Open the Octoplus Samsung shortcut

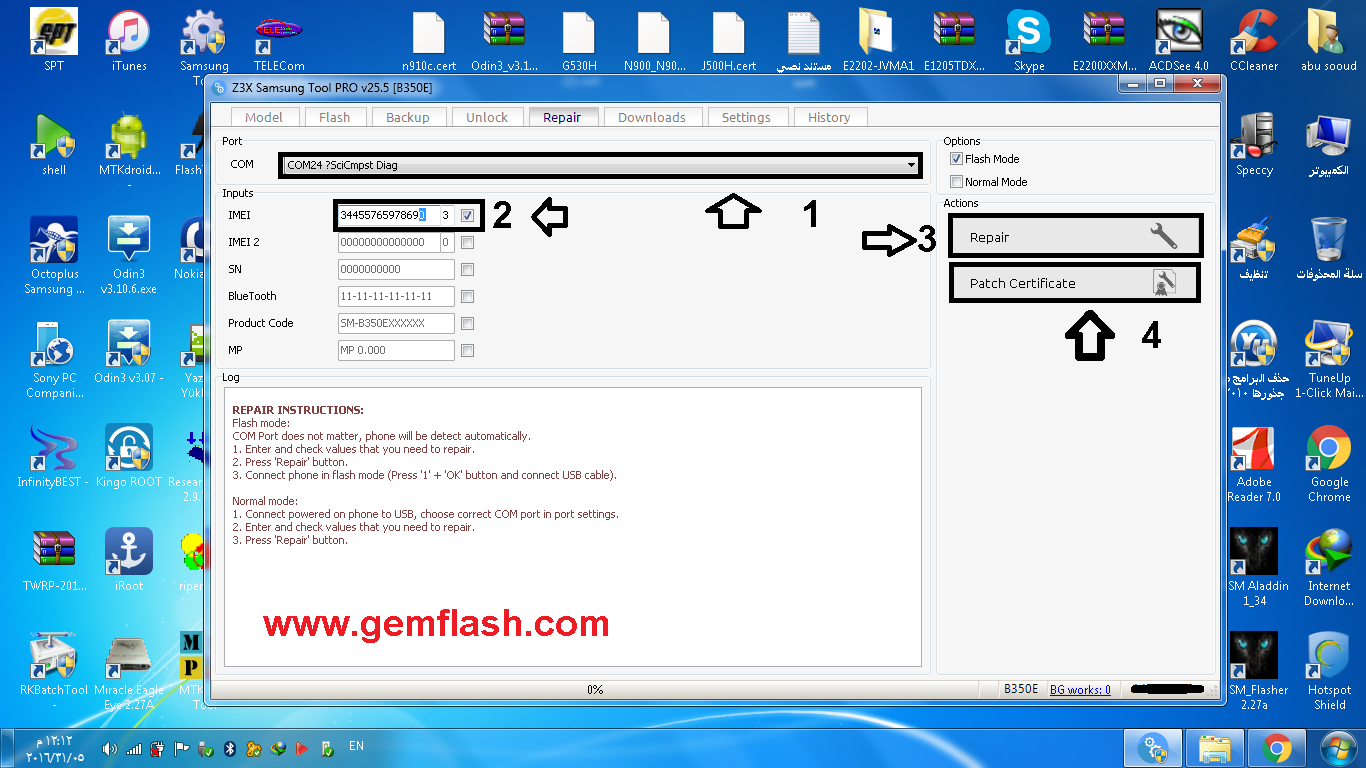click(54, 255)
